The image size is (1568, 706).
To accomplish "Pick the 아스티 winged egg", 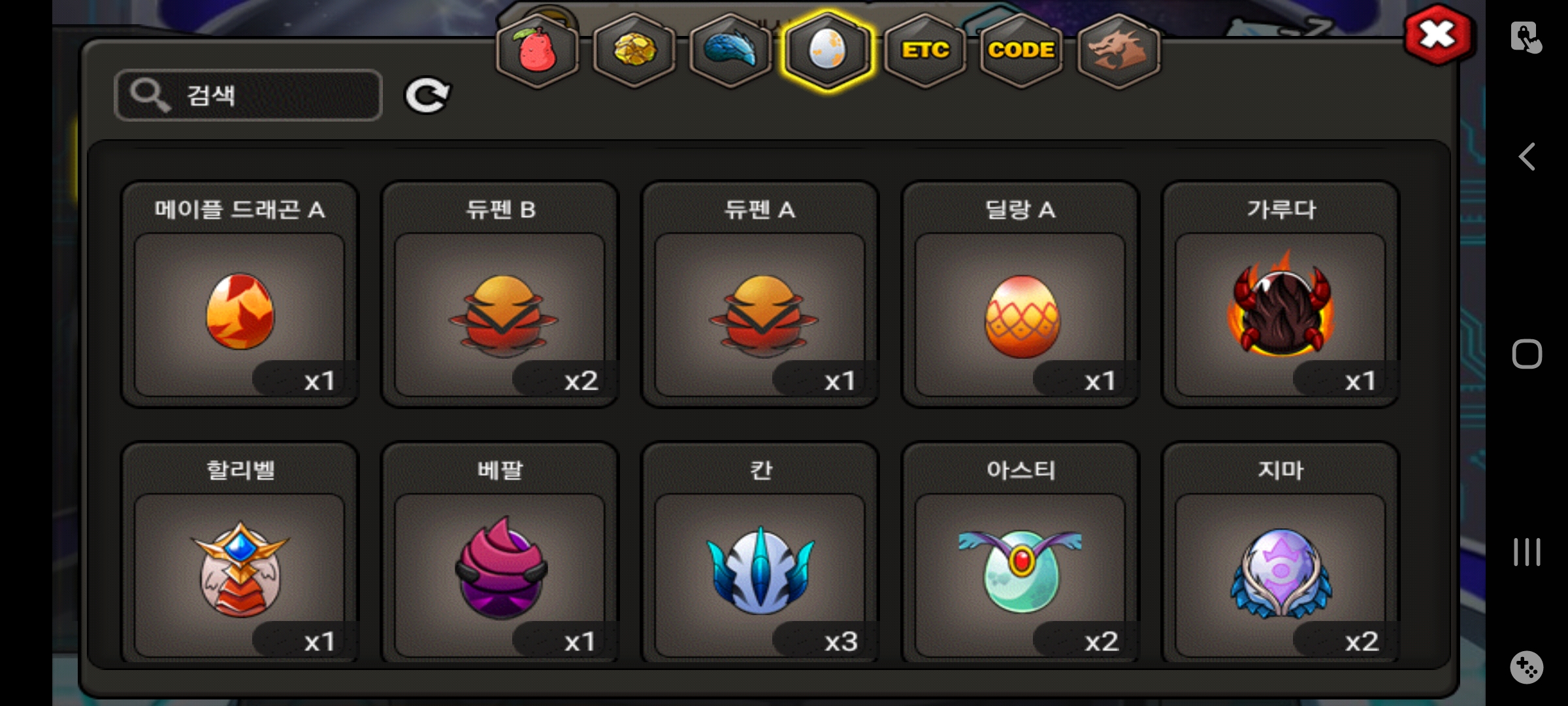I will pyautogui.click(x=1020, y=553).
